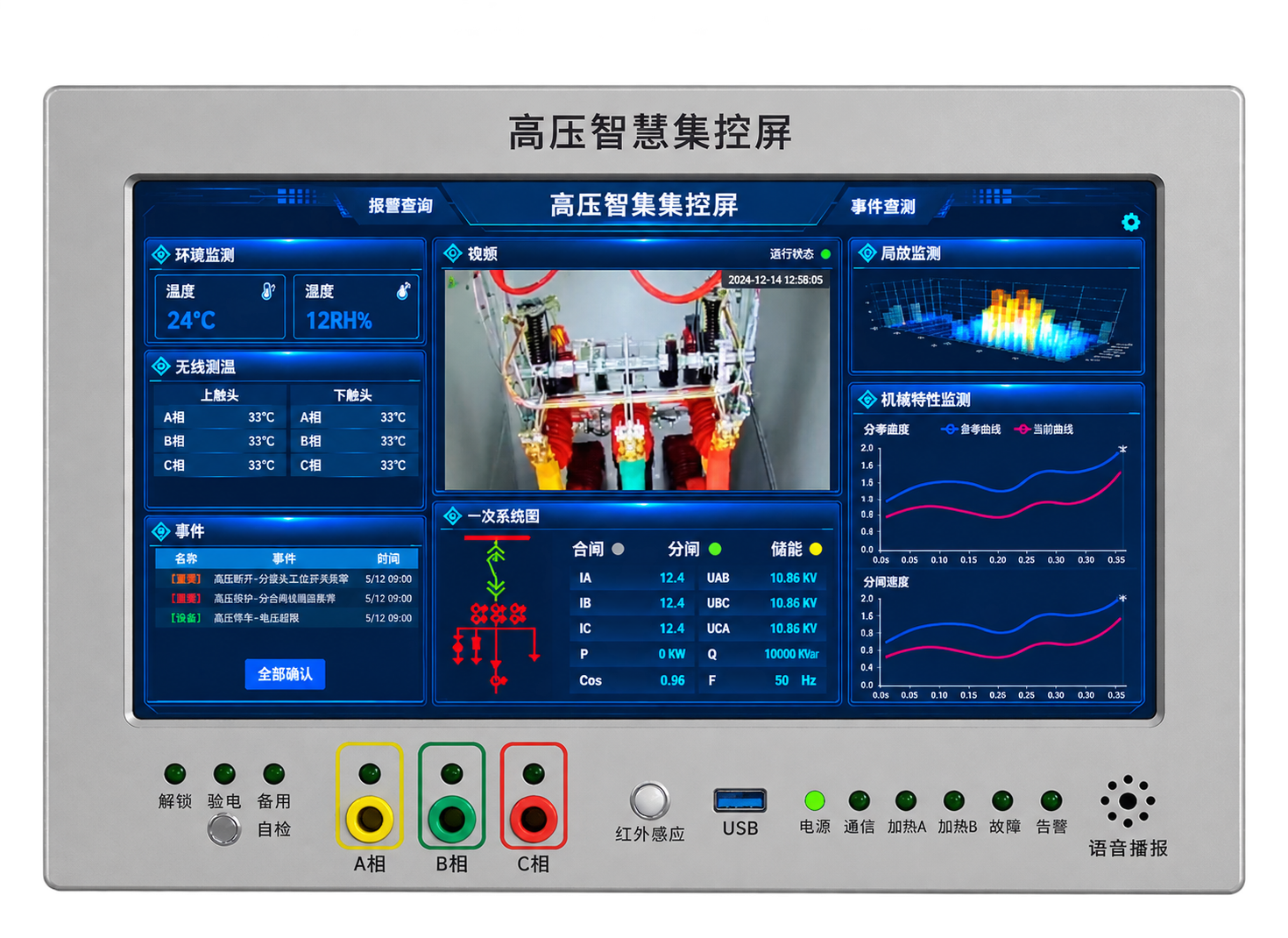Image resolution: width=1288 pixels, height=938 pixels.
Task: Click the humidity icon in the 湿度 card
Action: [x=403, y=289]
